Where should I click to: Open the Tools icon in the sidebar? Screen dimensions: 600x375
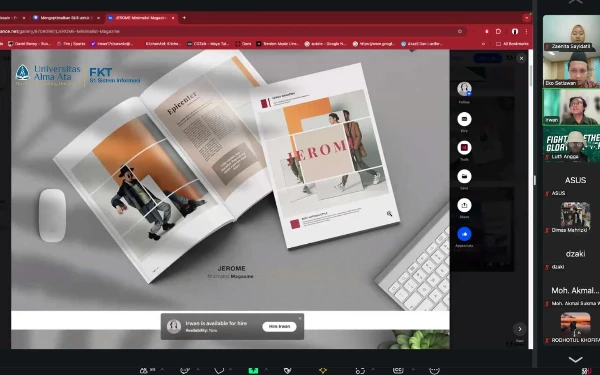[464, 148]
